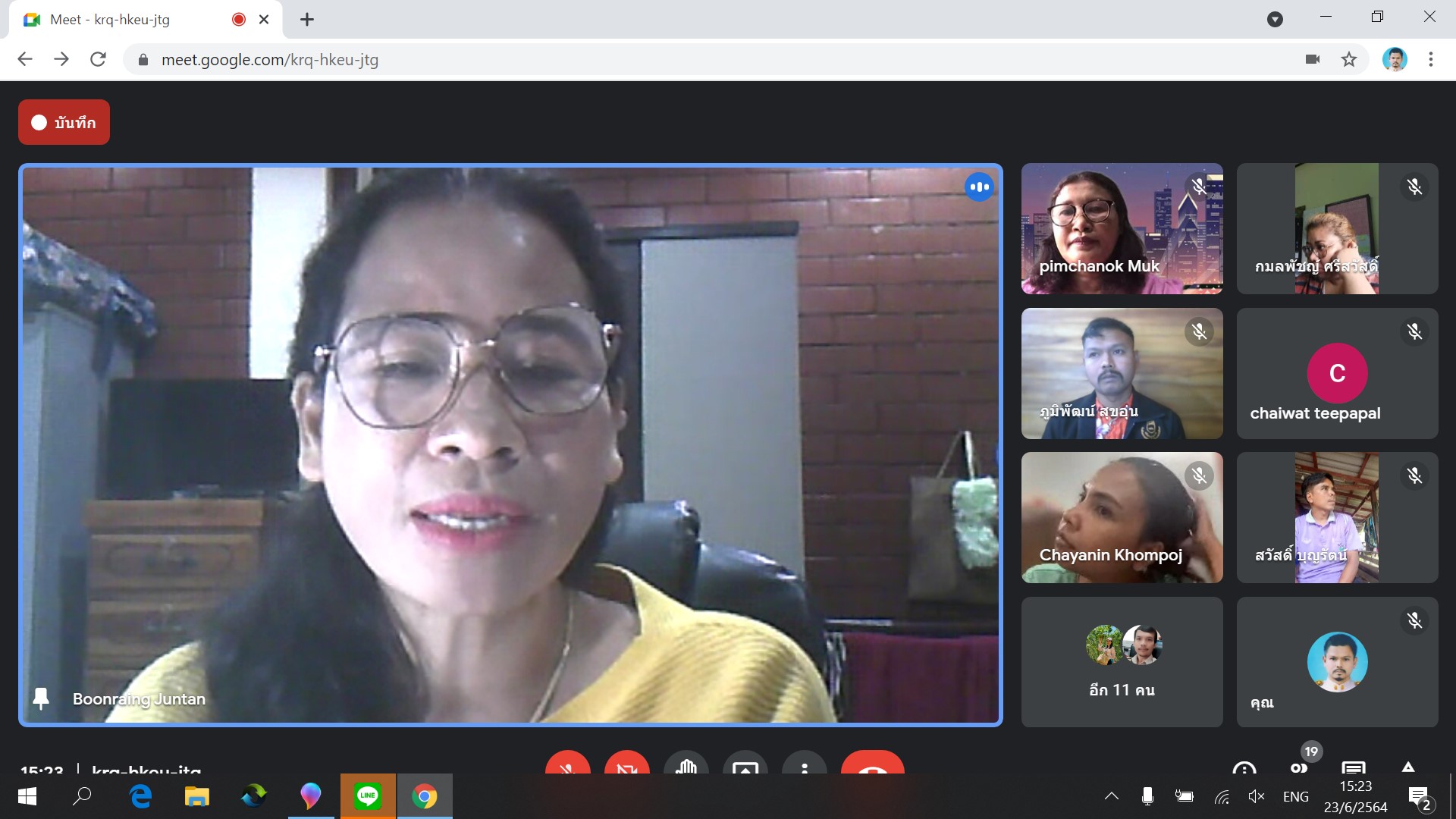Screen dimensions: 1456x819
Task: Unpin Boonraing Juntan with pin icon
Action: click(41, 698)
